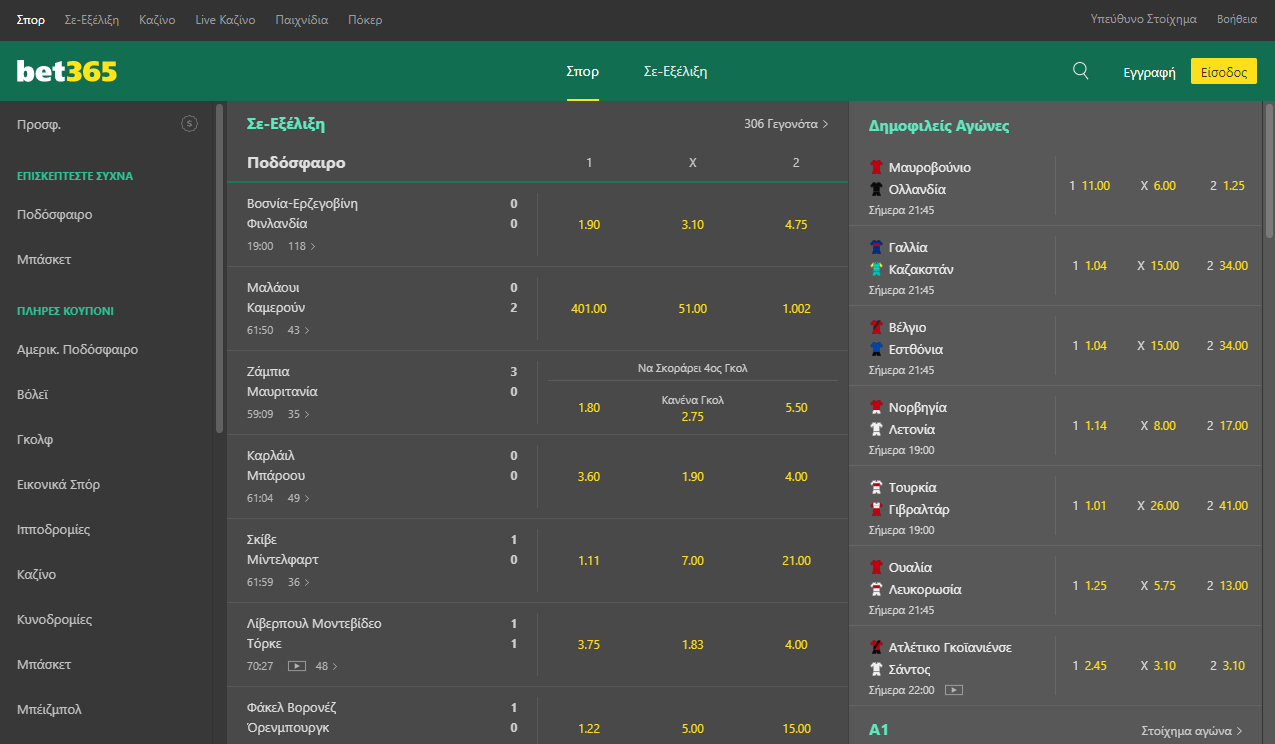This screenshot has height=744, width=1275.
Task: Open Live Καζίνο in top menu
Action: [x=225, y=20]
